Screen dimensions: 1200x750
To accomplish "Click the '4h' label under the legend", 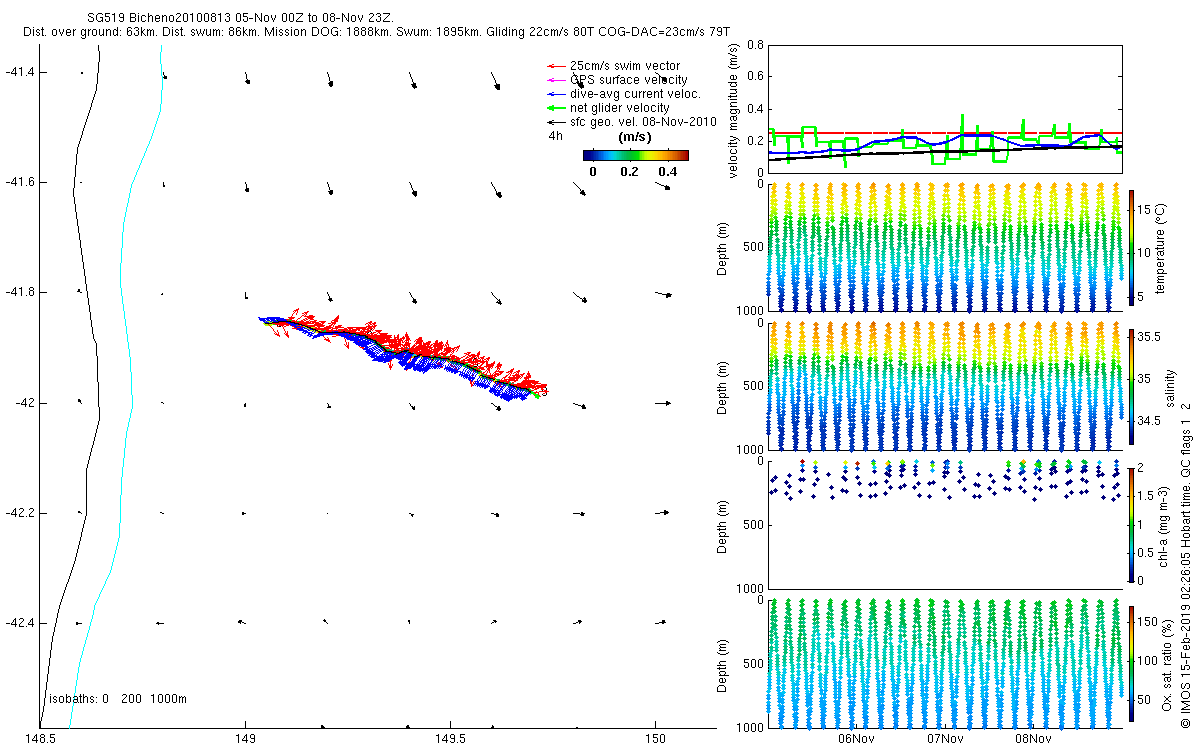I will coord(555,136).
